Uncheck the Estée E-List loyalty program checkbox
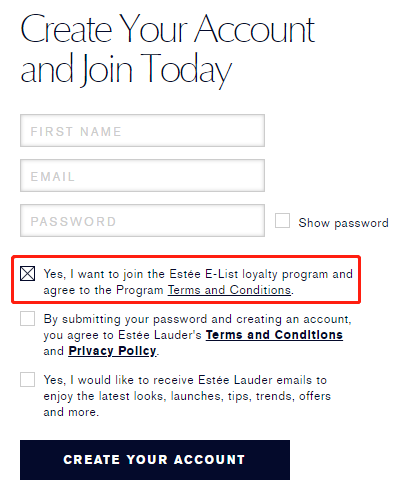The width and height of the screenshot is (397, 492). [27, 274]
